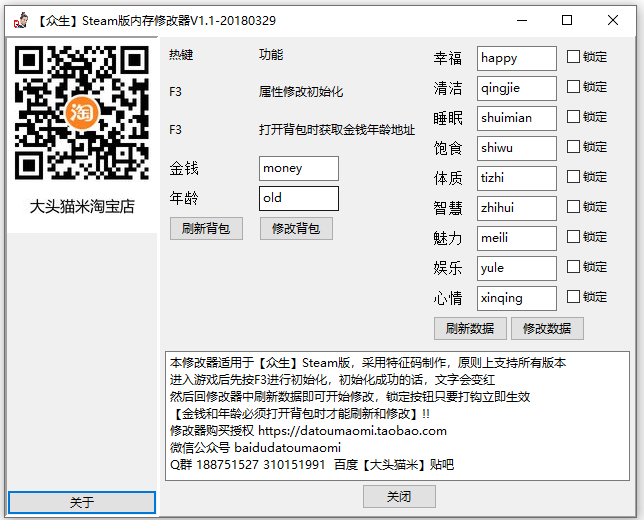Image resolution: width=644 pixels, height=520 pixels.
Task: Click the 大头猫米淘宝店 label
Action: pyautogui.click(x=82, y=207)
